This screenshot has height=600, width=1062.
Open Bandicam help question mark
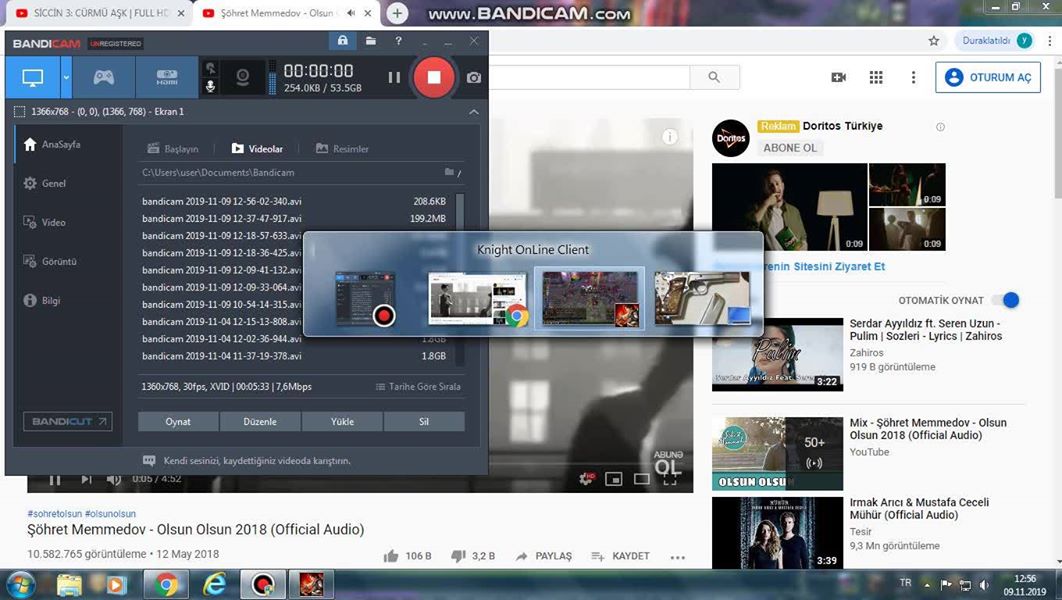point(398,41)
